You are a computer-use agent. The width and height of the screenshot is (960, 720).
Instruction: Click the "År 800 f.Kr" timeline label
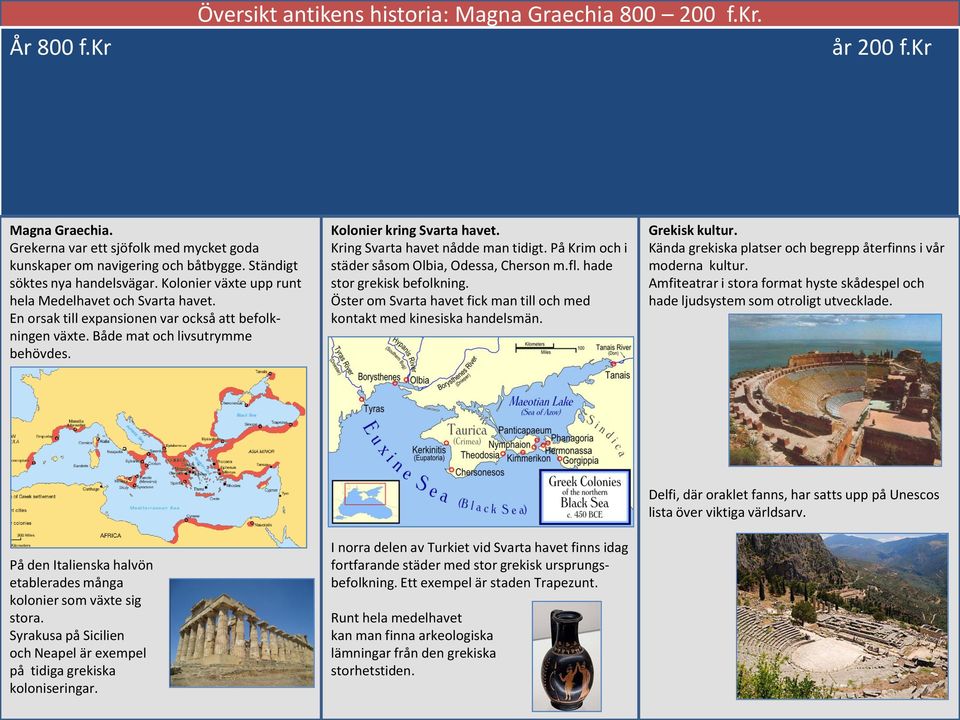point(61,47)
